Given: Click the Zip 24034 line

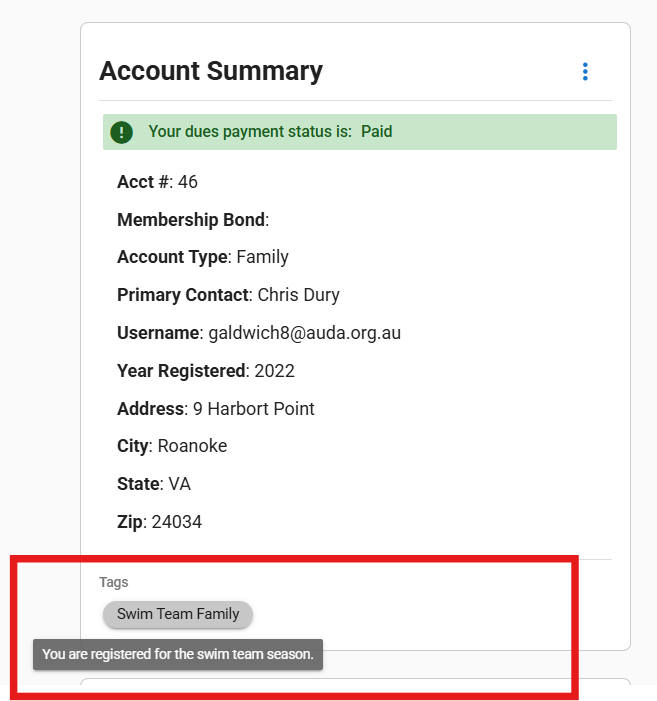Looking at the screenshot, I should tap(159, 522).
